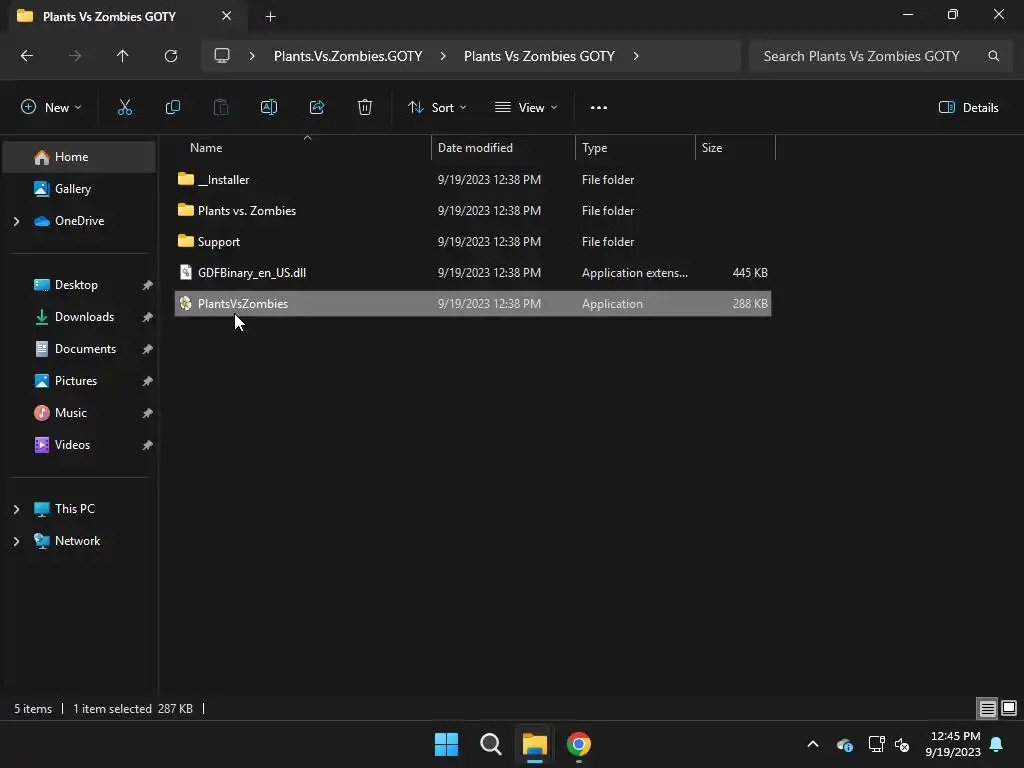
Task: Toggle the Details pane
Action: pos(968,108)
